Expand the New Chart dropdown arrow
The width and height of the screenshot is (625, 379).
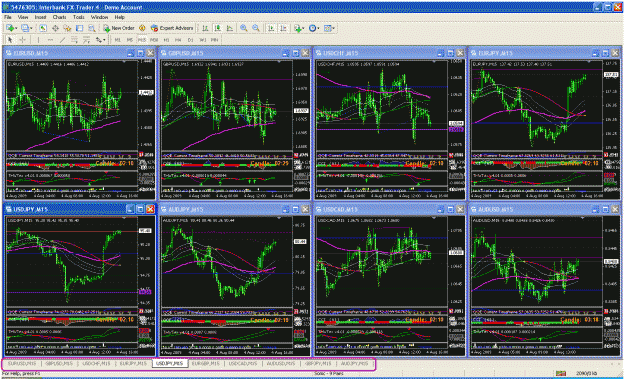pos(16,28)
